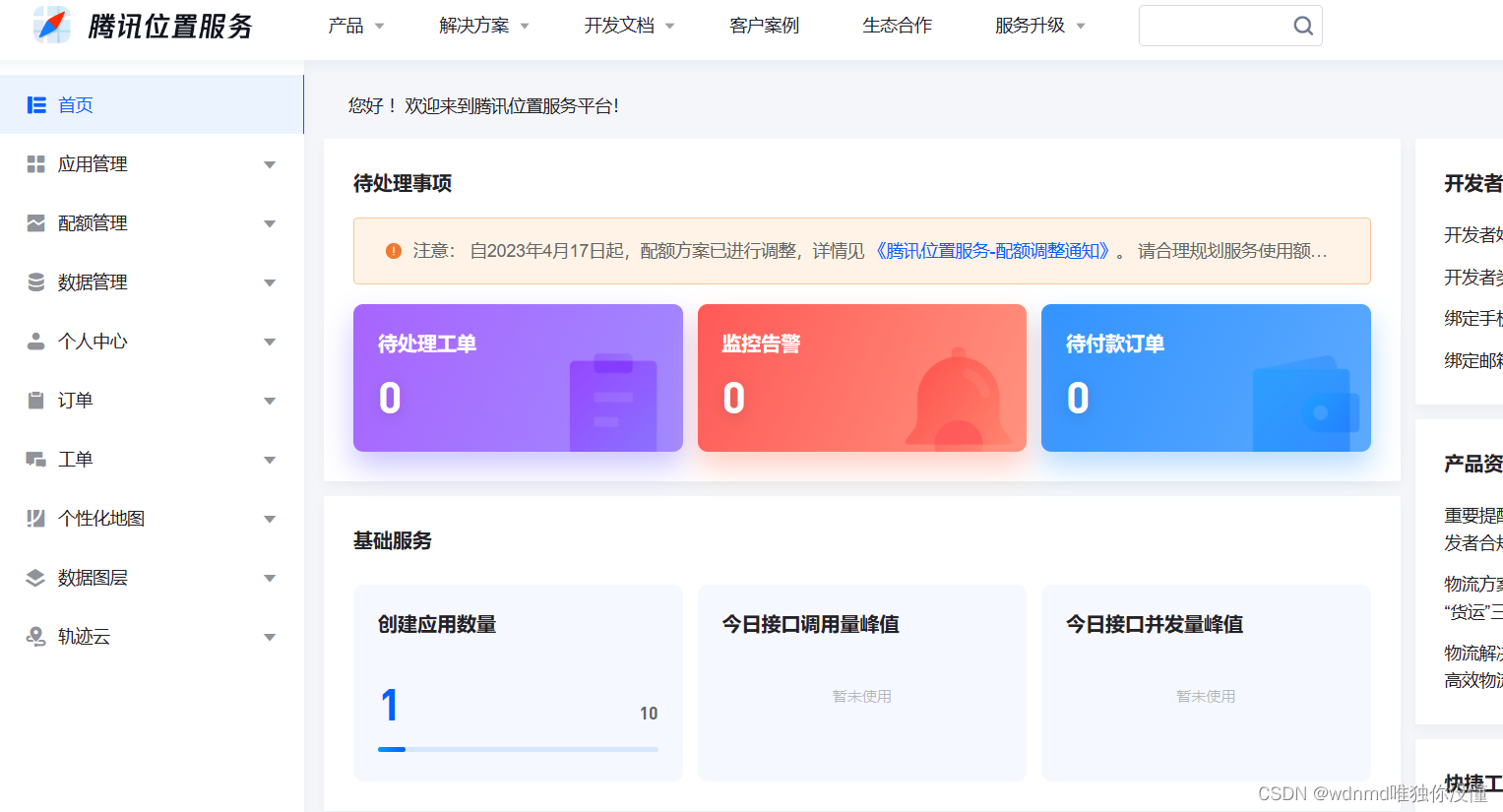Expand the 轨迹云 sidebar arrow

[270, 638]
